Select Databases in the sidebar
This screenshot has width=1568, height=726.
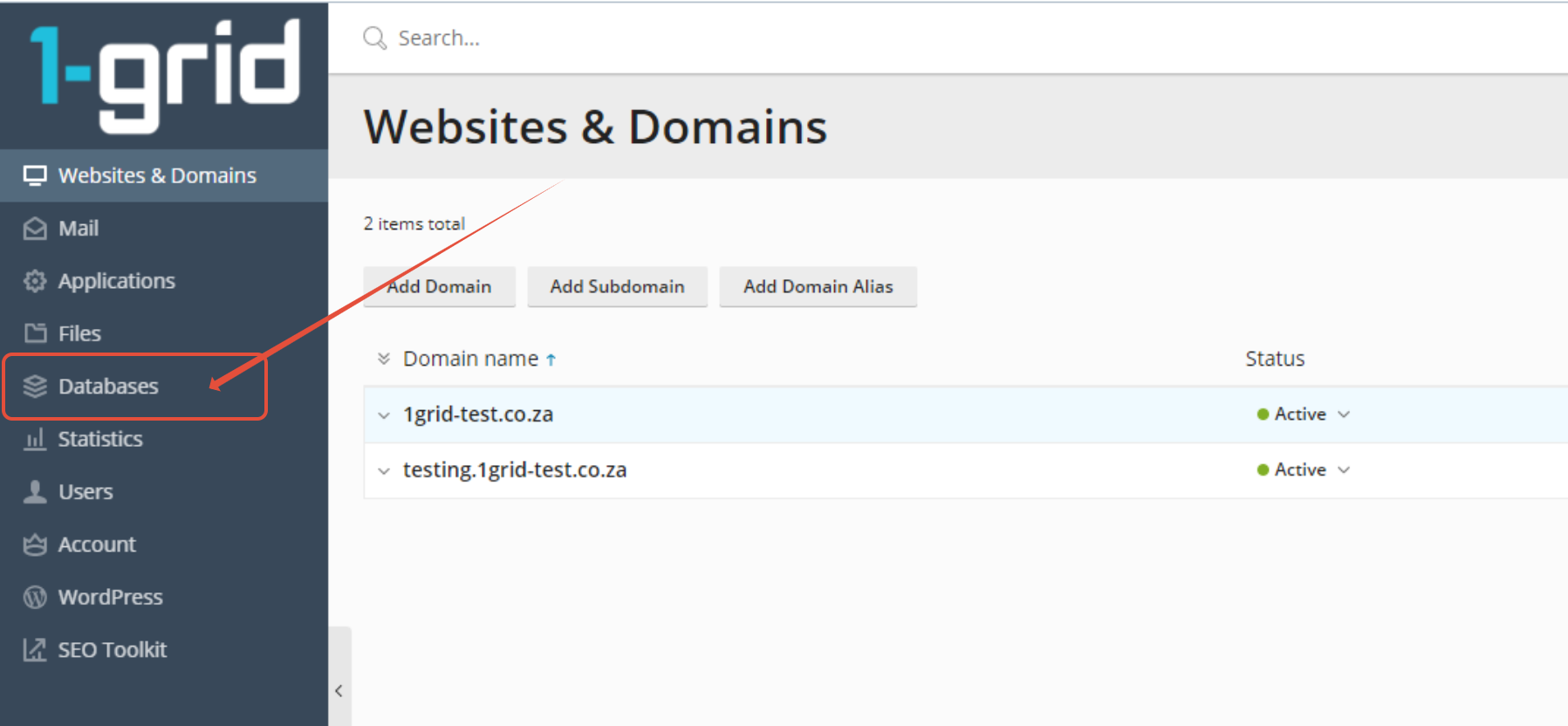164,387
